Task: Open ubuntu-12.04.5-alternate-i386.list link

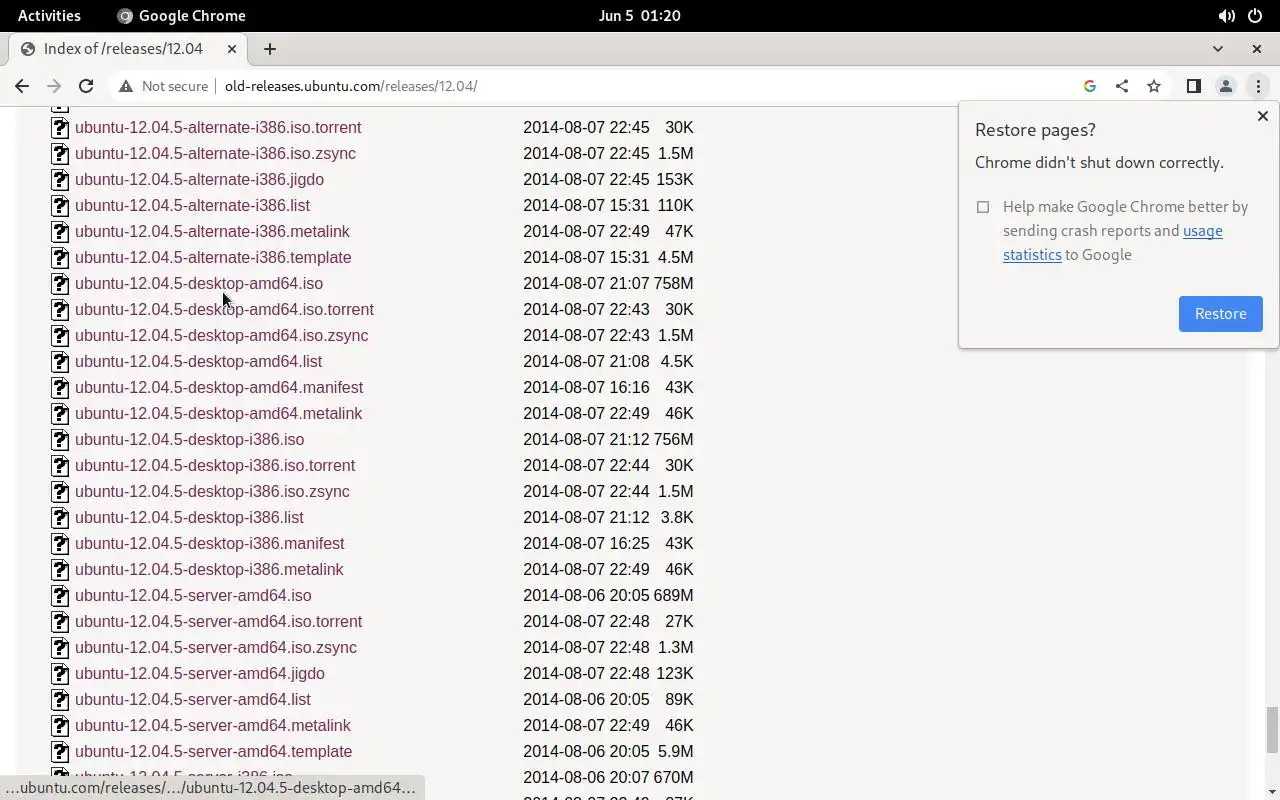Action: 192,205
